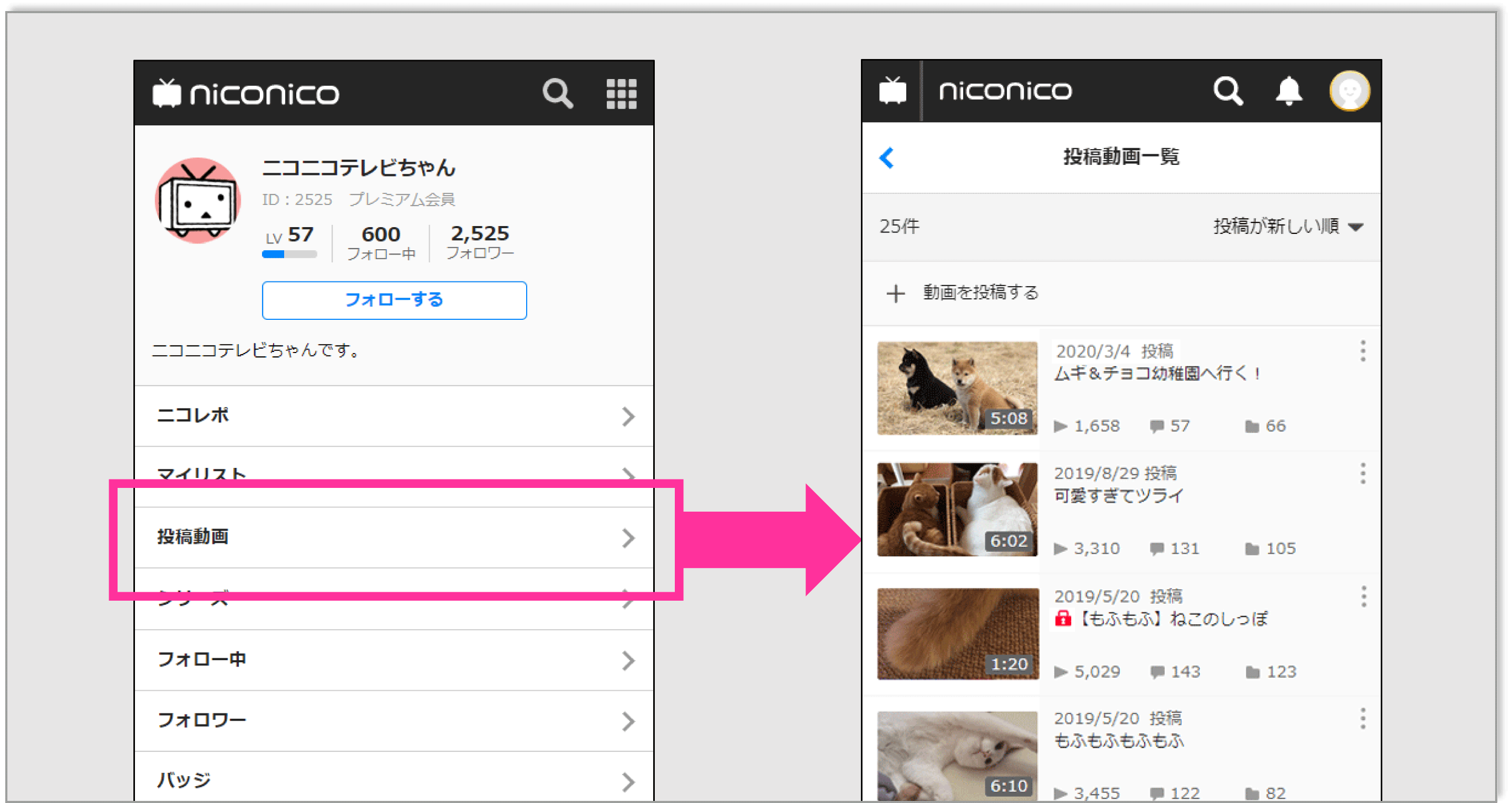The image size is (1512, 803).
Task: Click the comment icon beside 57
Action: 1156,426
